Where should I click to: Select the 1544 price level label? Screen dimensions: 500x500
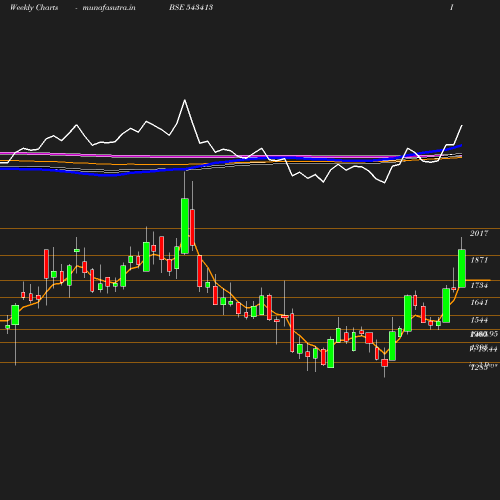tap(479, 320)
